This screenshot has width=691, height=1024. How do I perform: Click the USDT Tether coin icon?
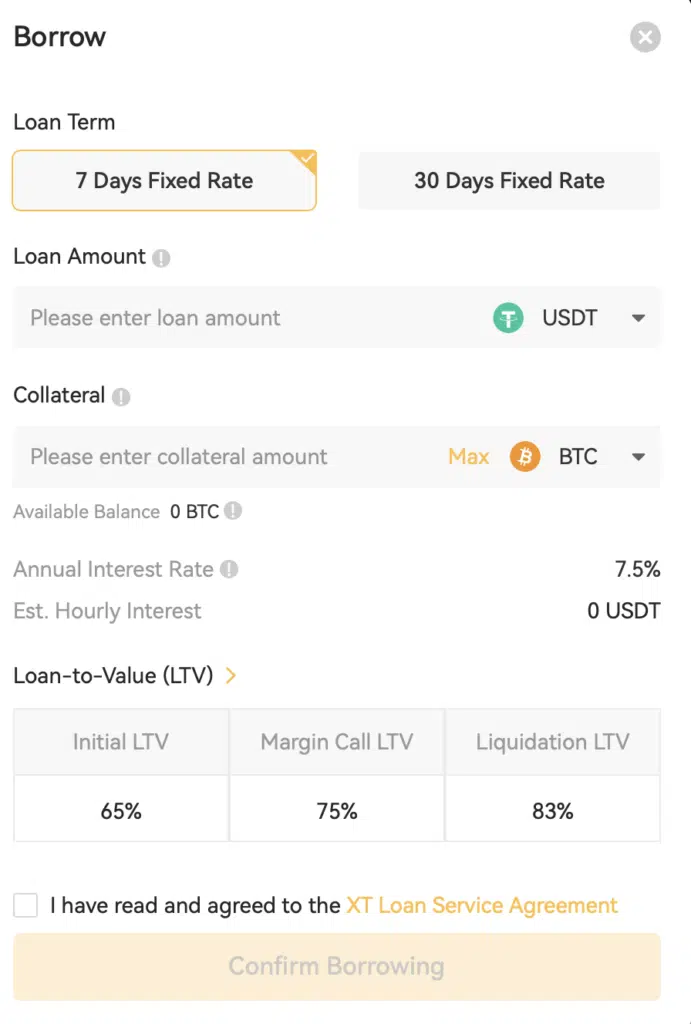tap(508, 318)
